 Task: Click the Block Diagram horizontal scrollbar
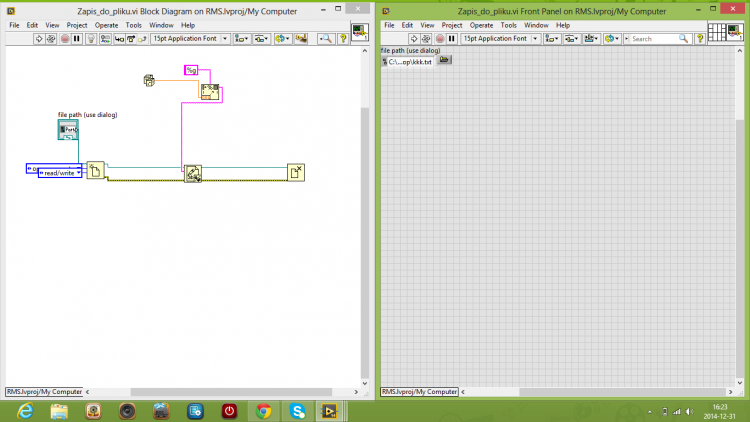(x=231, y=392)
